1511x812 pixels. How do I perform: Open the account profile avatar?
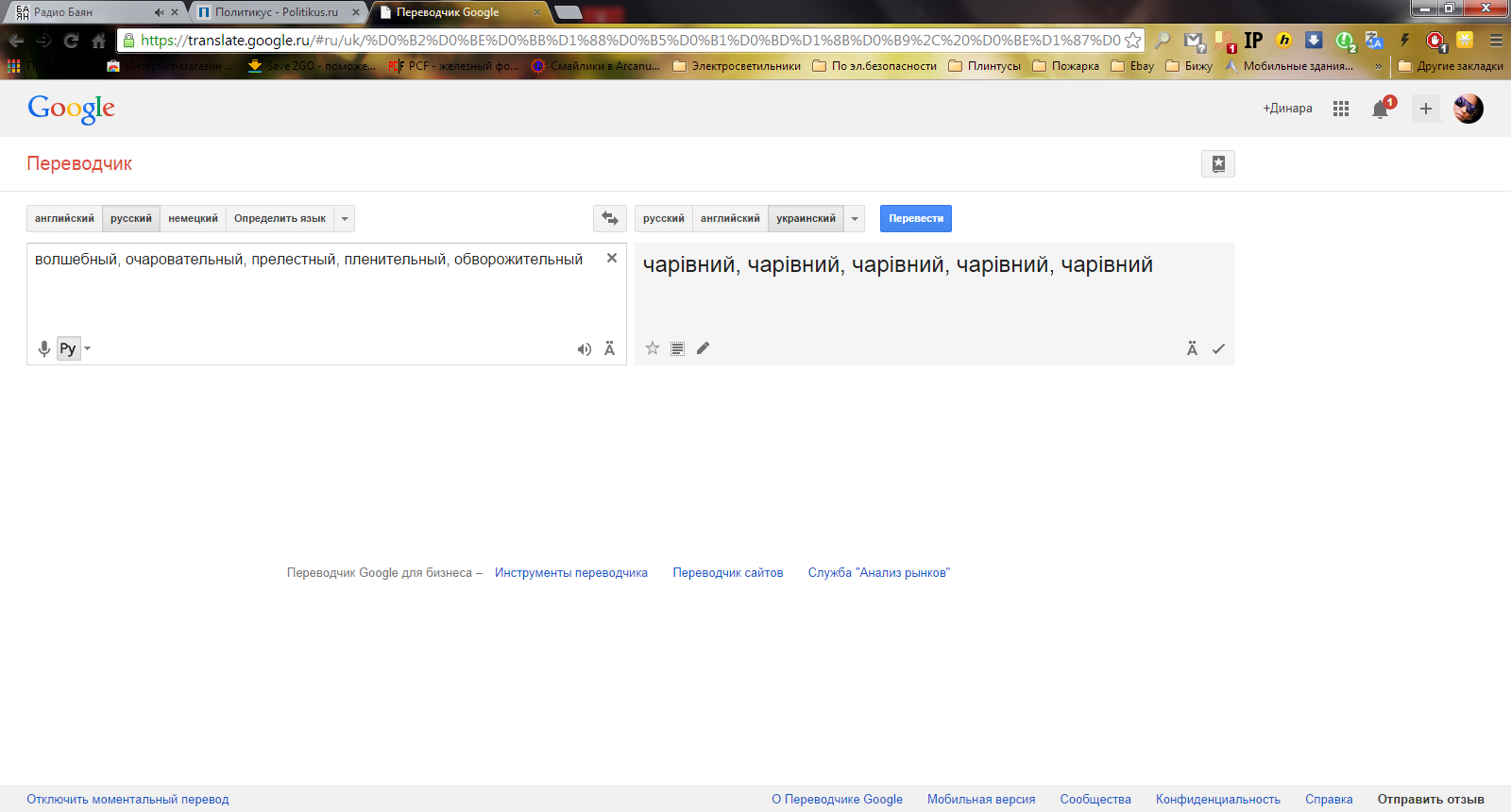point(1469,109)
